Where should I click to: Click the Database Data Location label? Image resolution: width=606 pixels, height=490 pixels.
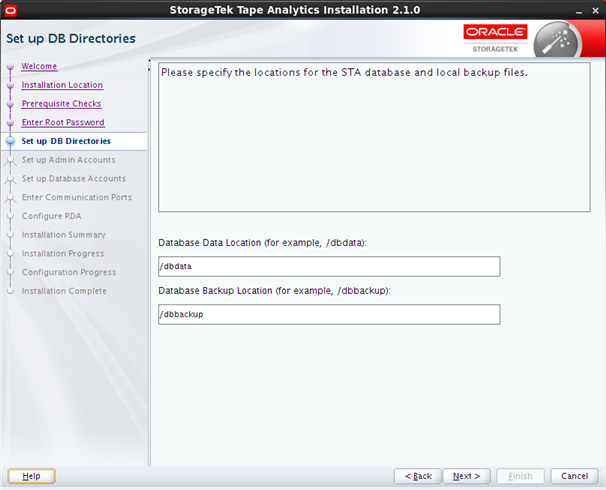pos(262,243)
